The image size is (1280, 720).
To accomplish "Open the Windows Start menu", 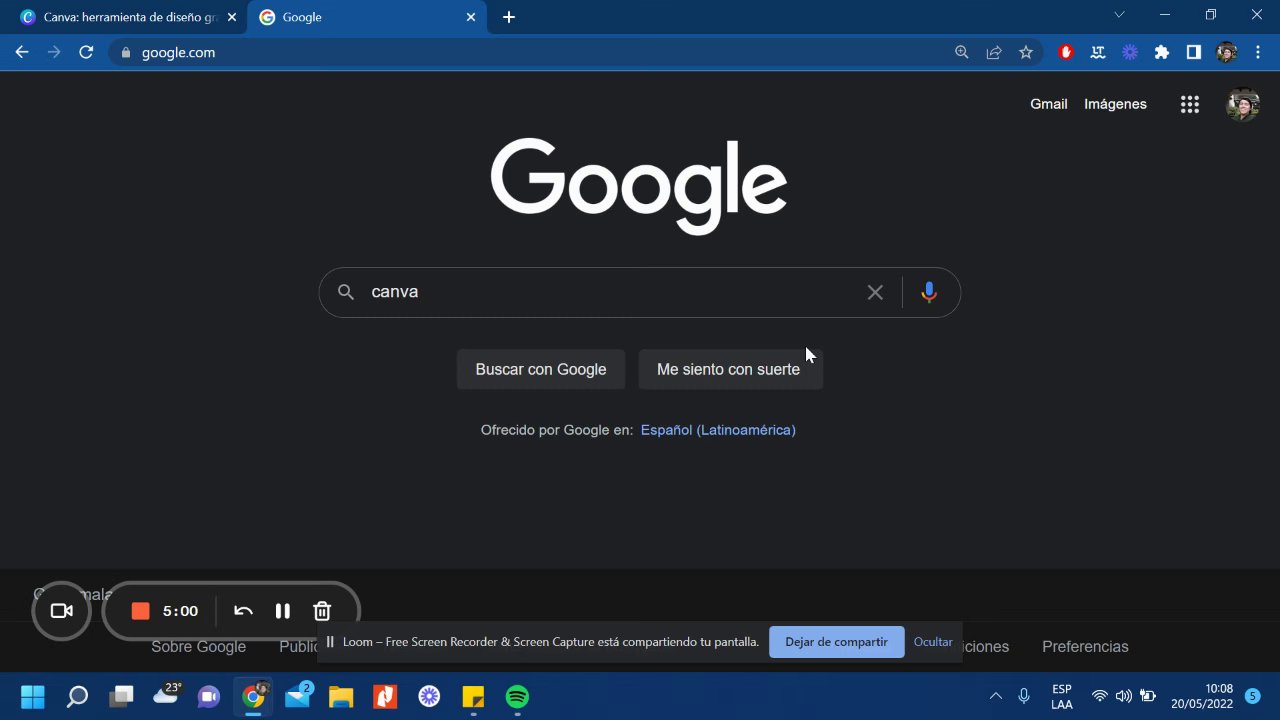I will point(33,696).
